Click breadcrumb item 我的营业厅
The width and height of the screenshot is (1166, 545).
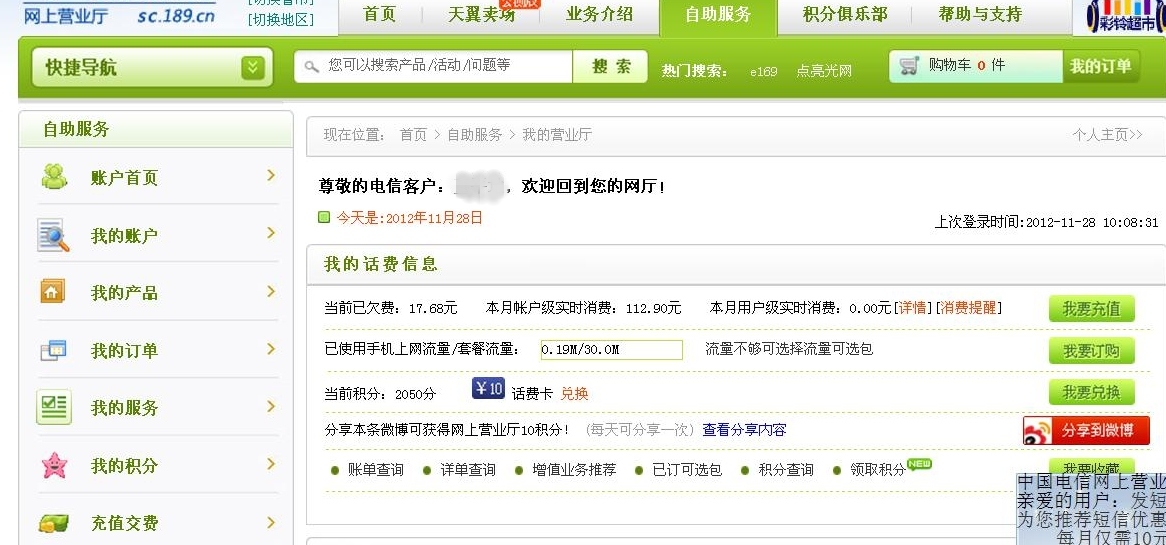pos(557,135)
